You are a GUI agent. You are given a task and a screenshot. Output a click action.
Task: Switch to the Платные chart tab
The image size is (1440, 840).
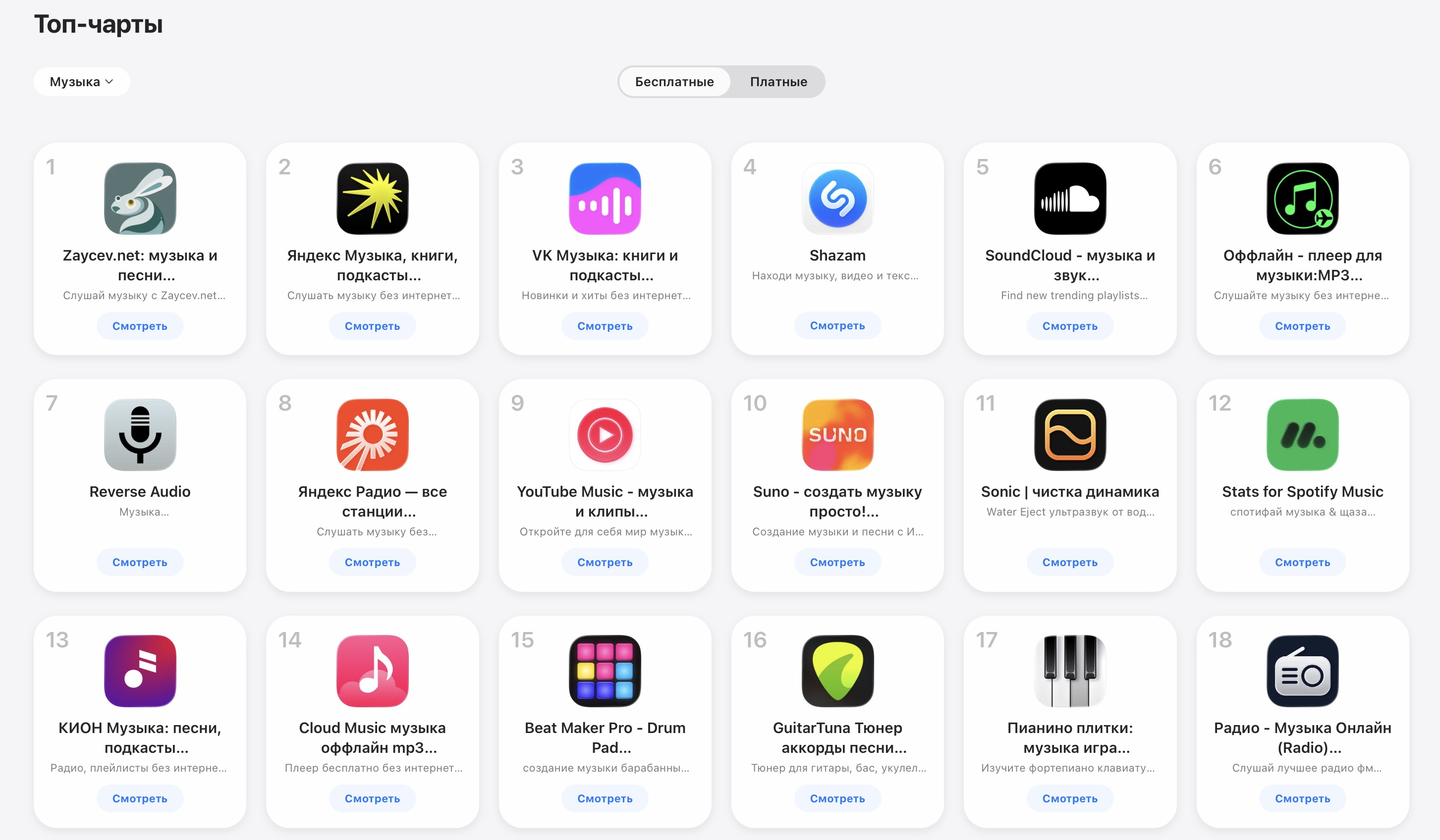pos(778,82)
